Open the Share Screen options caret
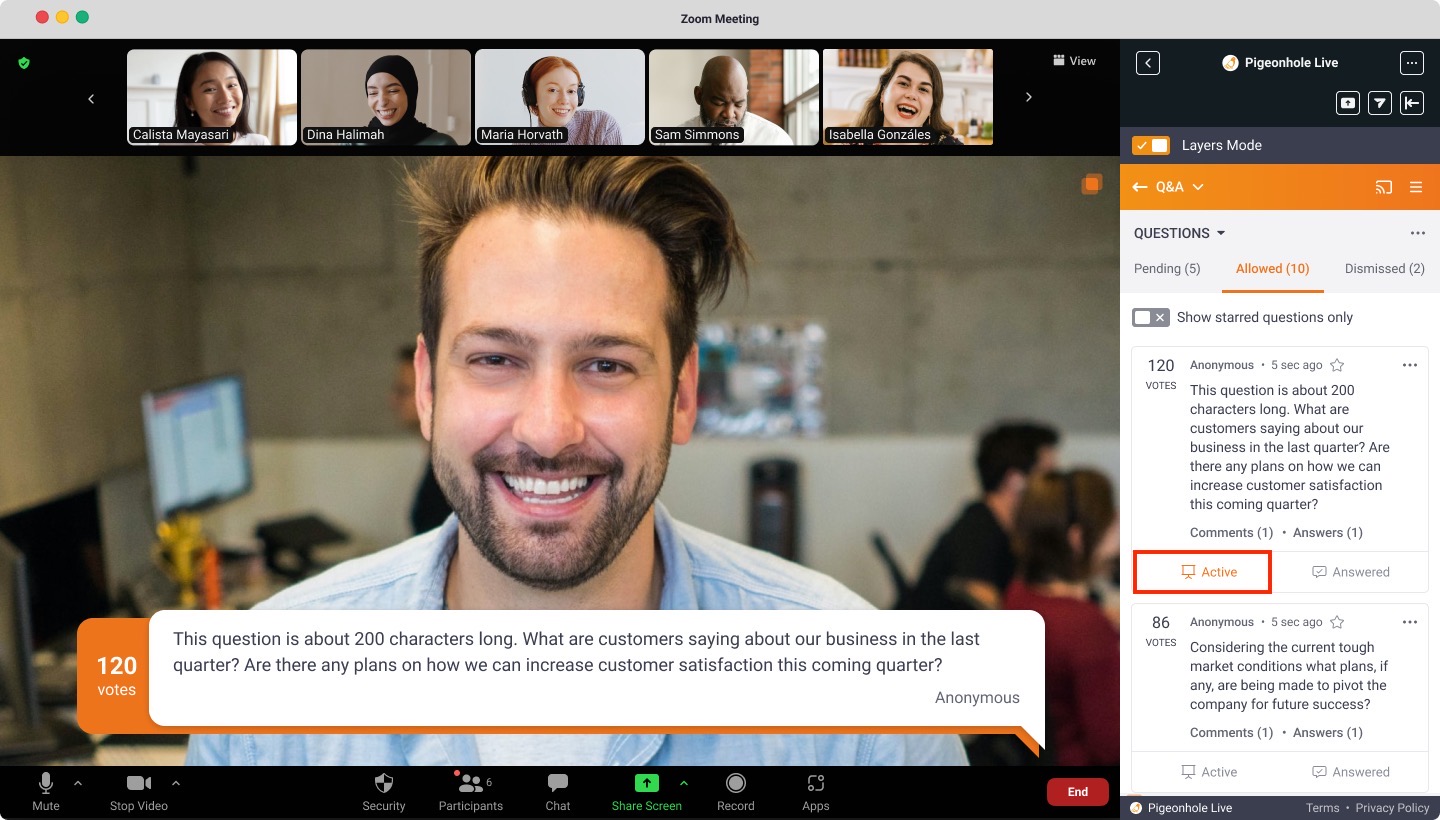The height and width of the screenshot is (820, 1440). pyautogui.click(x=684, y=783)
